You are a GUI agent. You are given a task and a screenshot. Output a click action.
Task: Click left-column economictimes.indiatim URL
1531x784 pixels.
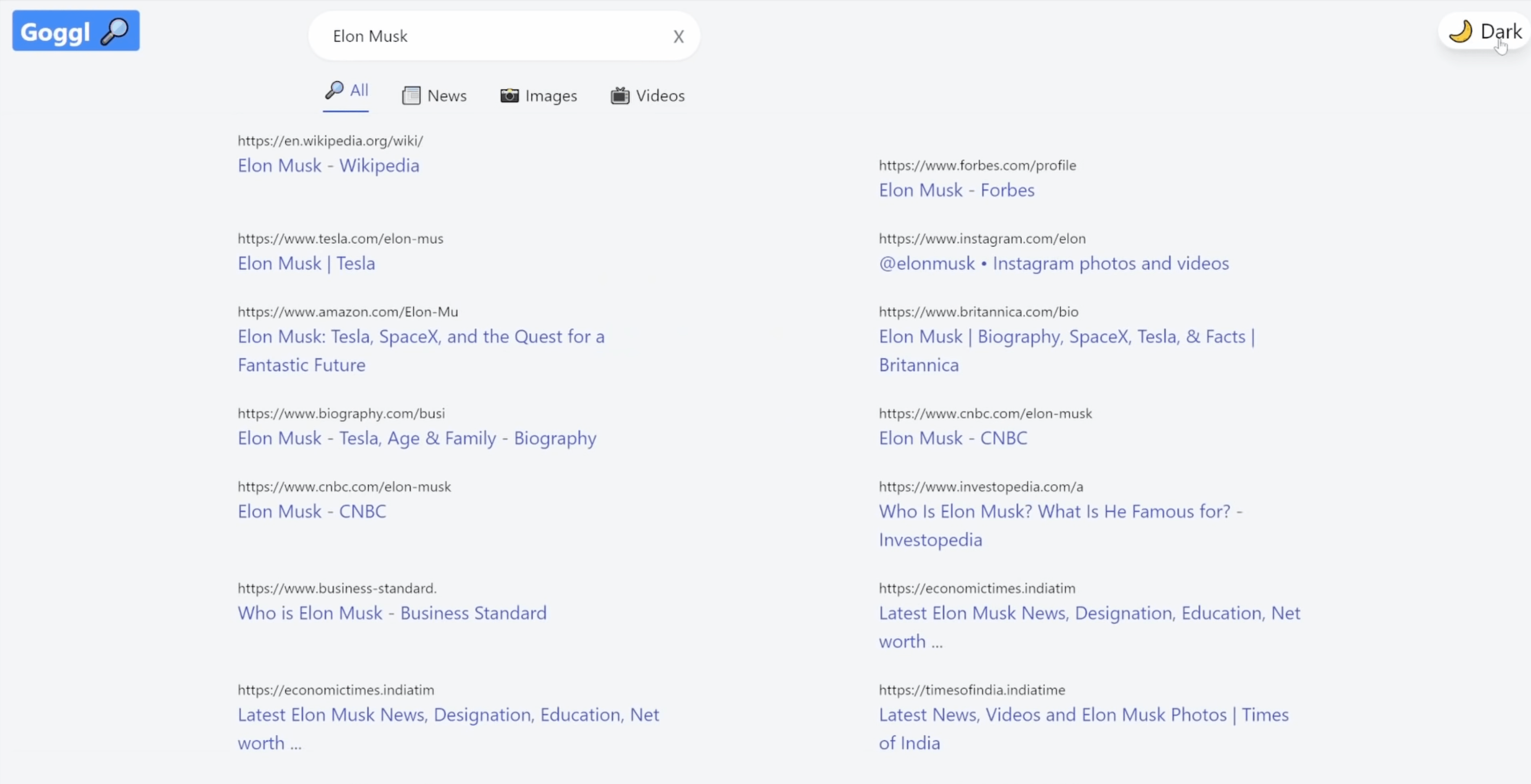click(x=336, y=690)
